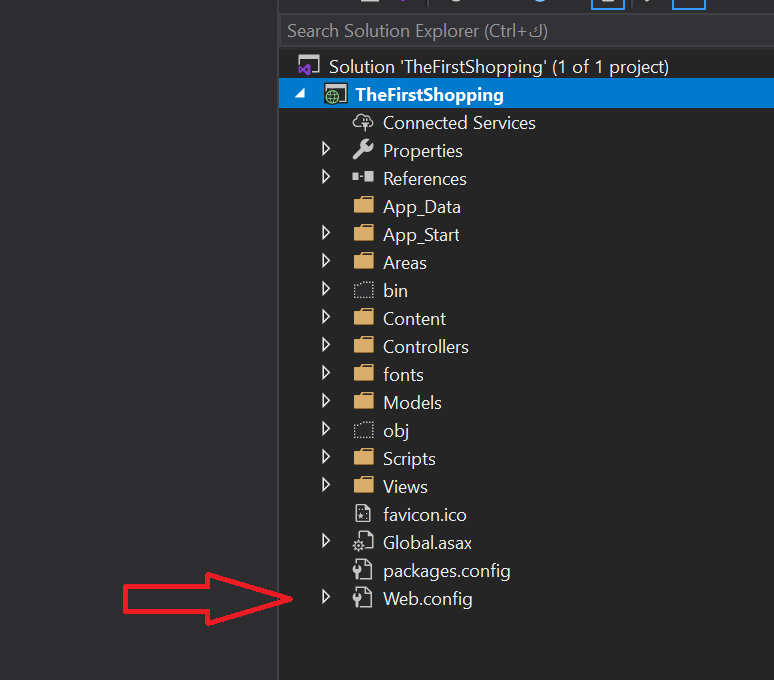Select the Global.asax file name
This screenshot has height=680, width=774.
pos(427,543)
